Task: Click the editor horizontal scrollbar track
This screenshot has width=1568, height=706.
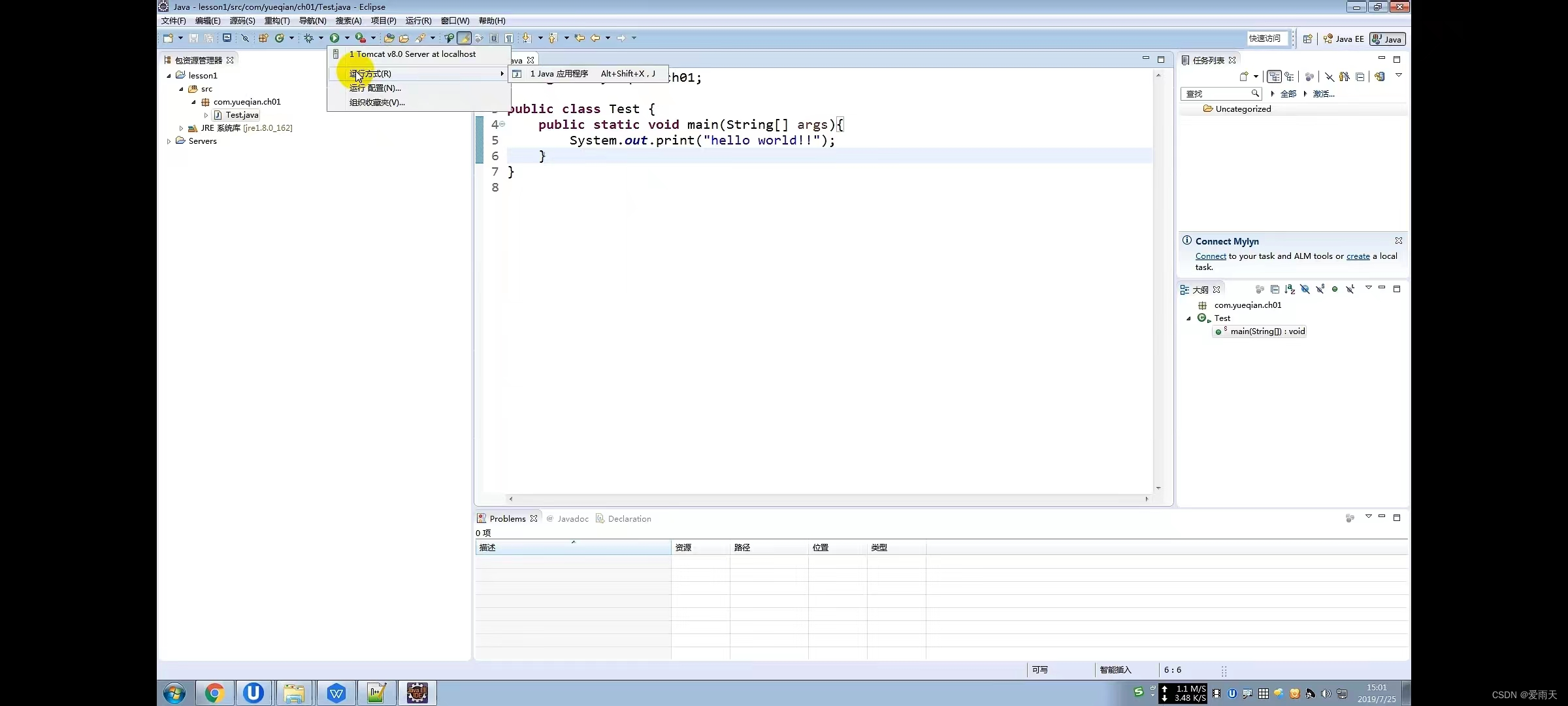Action: point(827,499)
